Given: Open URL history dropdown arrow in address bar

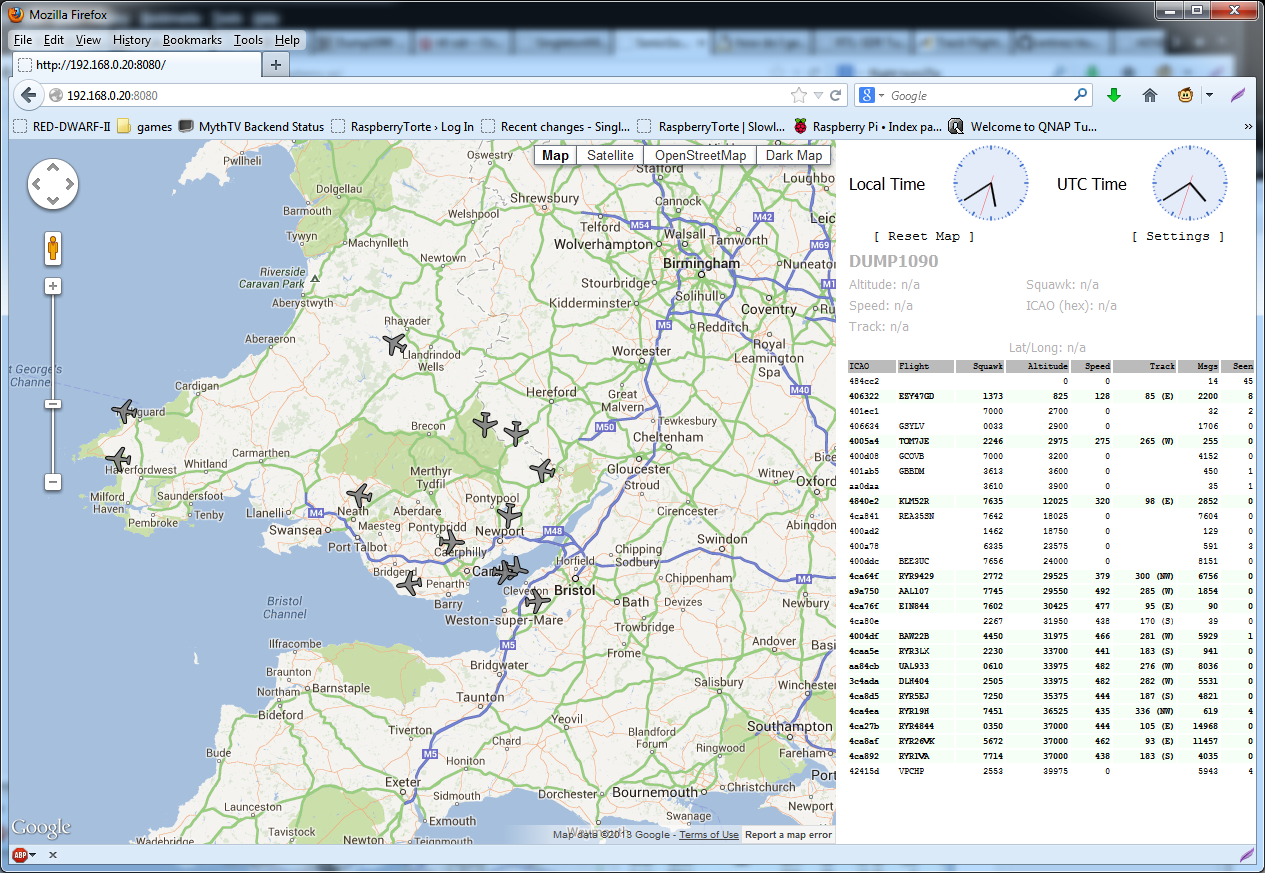Looking at the screenshot, I should [x=818, y=96].
